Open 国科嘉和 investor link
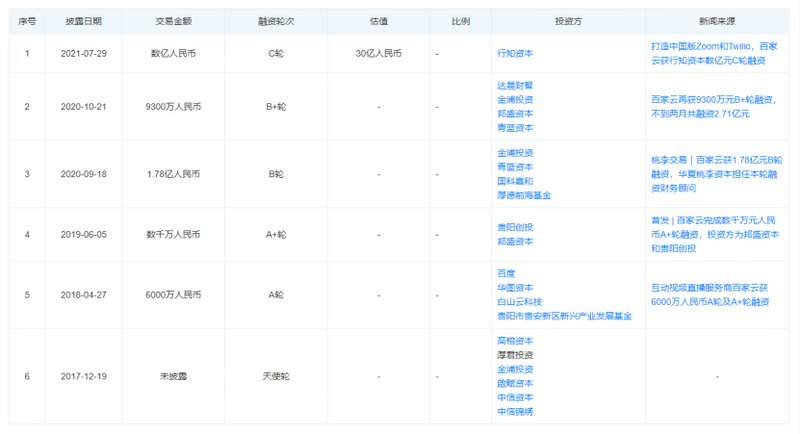Image resolution: width=800 pixels, height=434 pixels. tap(515, 181)
